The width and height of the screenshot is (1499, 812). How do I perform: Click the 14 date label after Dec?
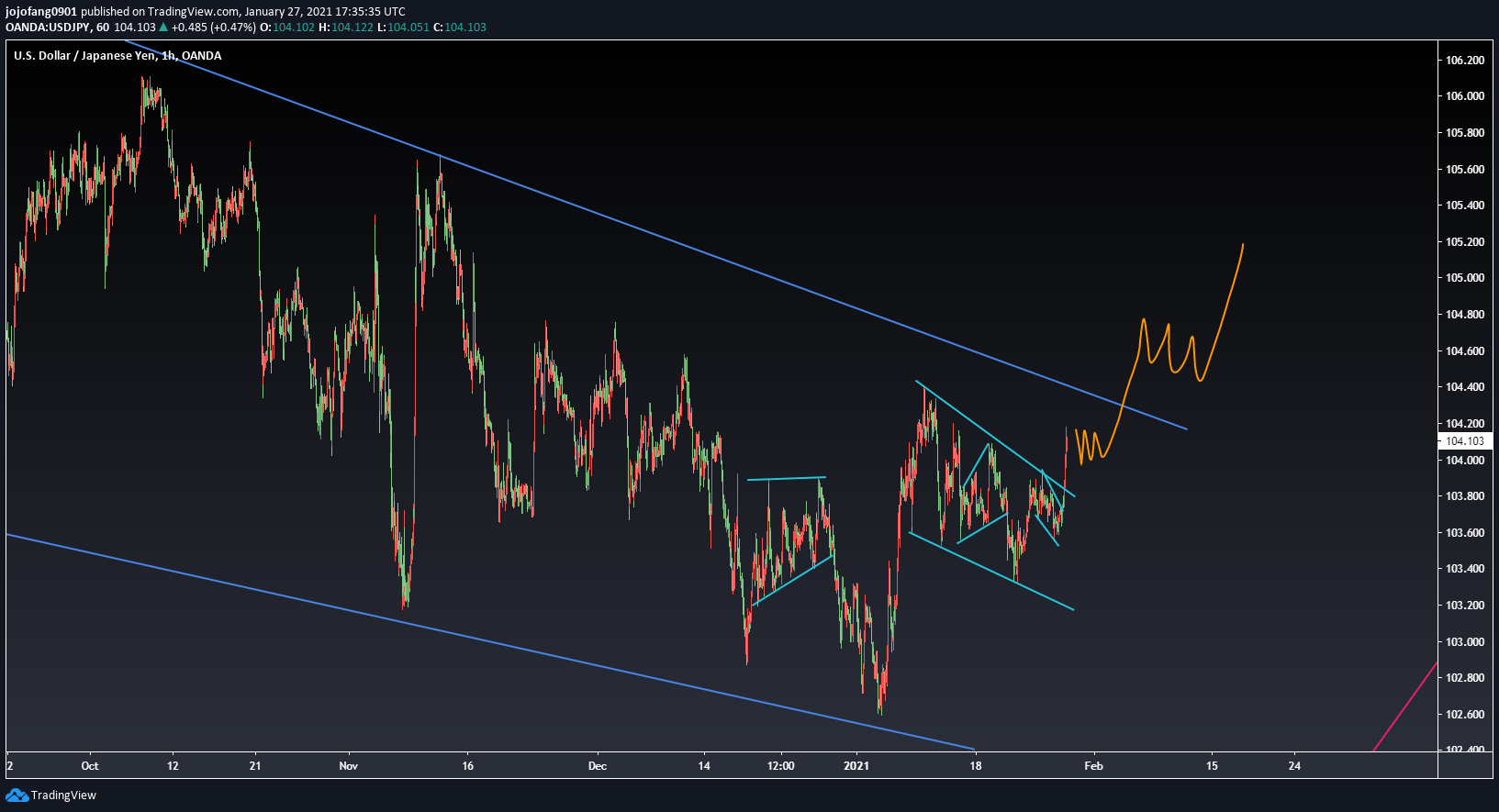[704, 766]
